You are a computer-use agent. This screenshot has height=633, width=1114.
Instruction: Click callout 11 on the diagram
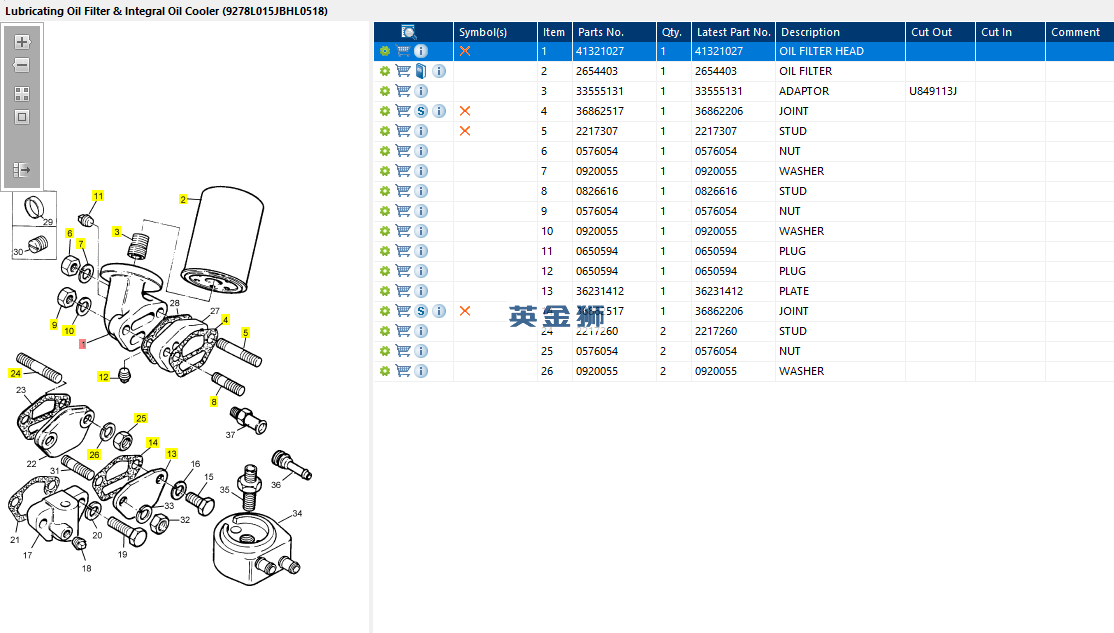pyautogui.click(x=98, y=196)
